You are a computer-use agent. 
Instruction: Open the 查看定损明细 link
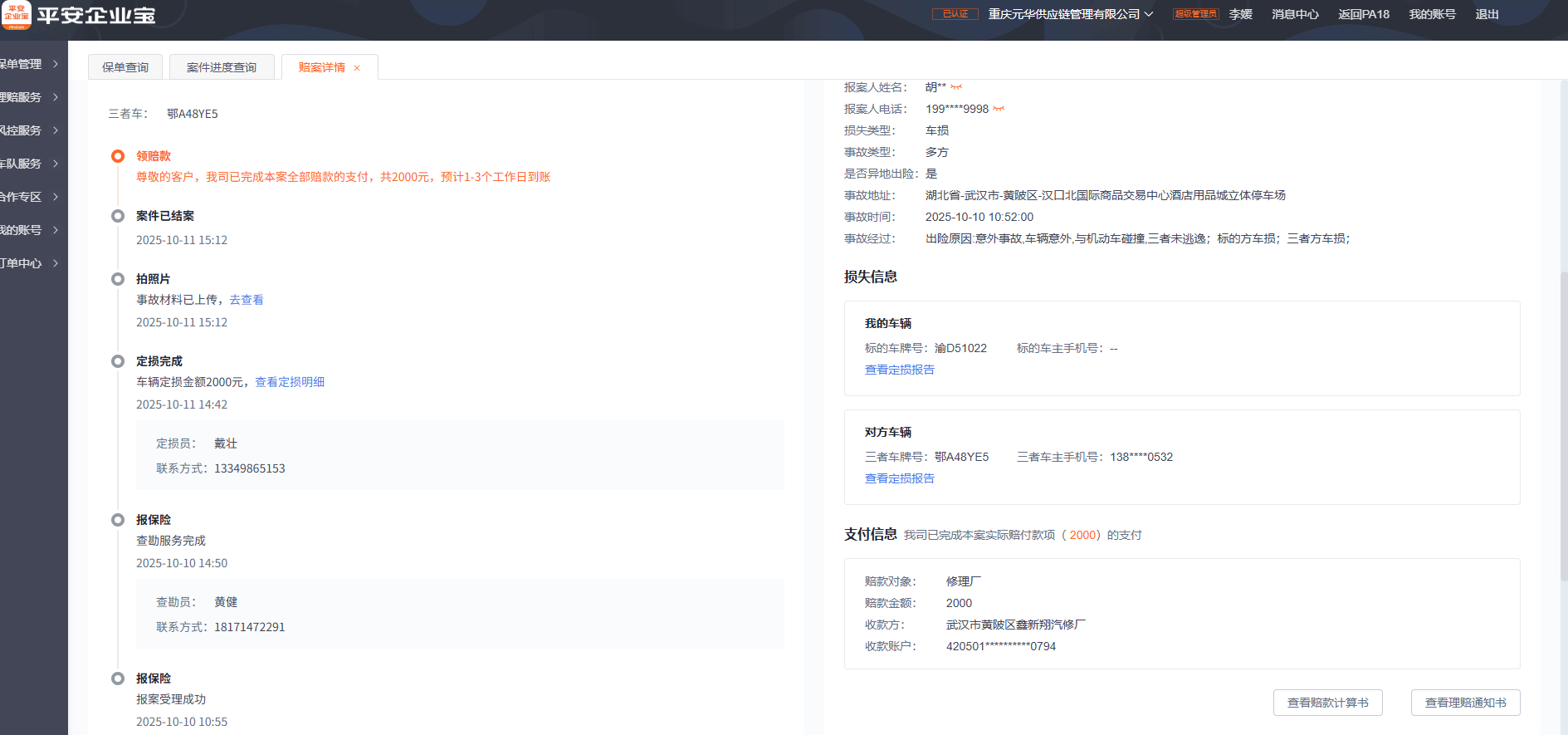tap(290, 382)
